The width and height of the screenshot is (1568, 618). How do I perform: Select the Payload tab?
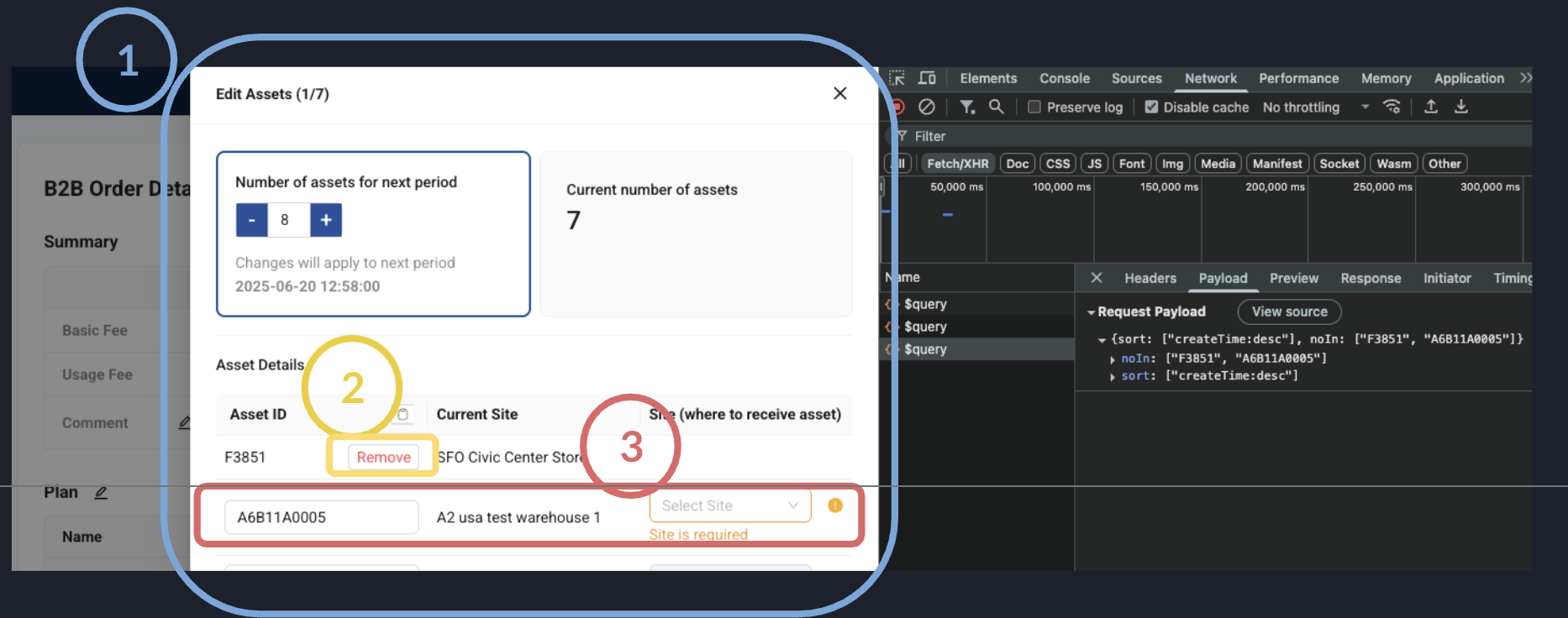pyautogui.click(x=1223, y=278)
